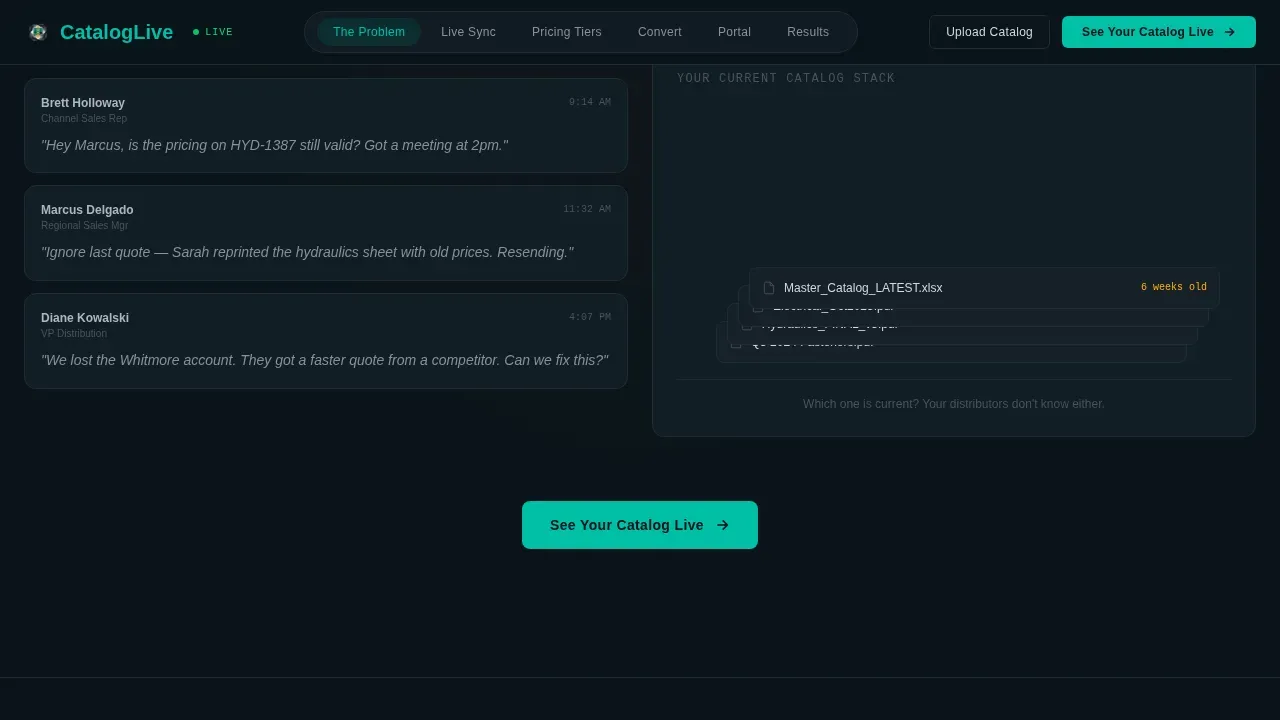Select the Diane Kowalski name

[85, 318]
